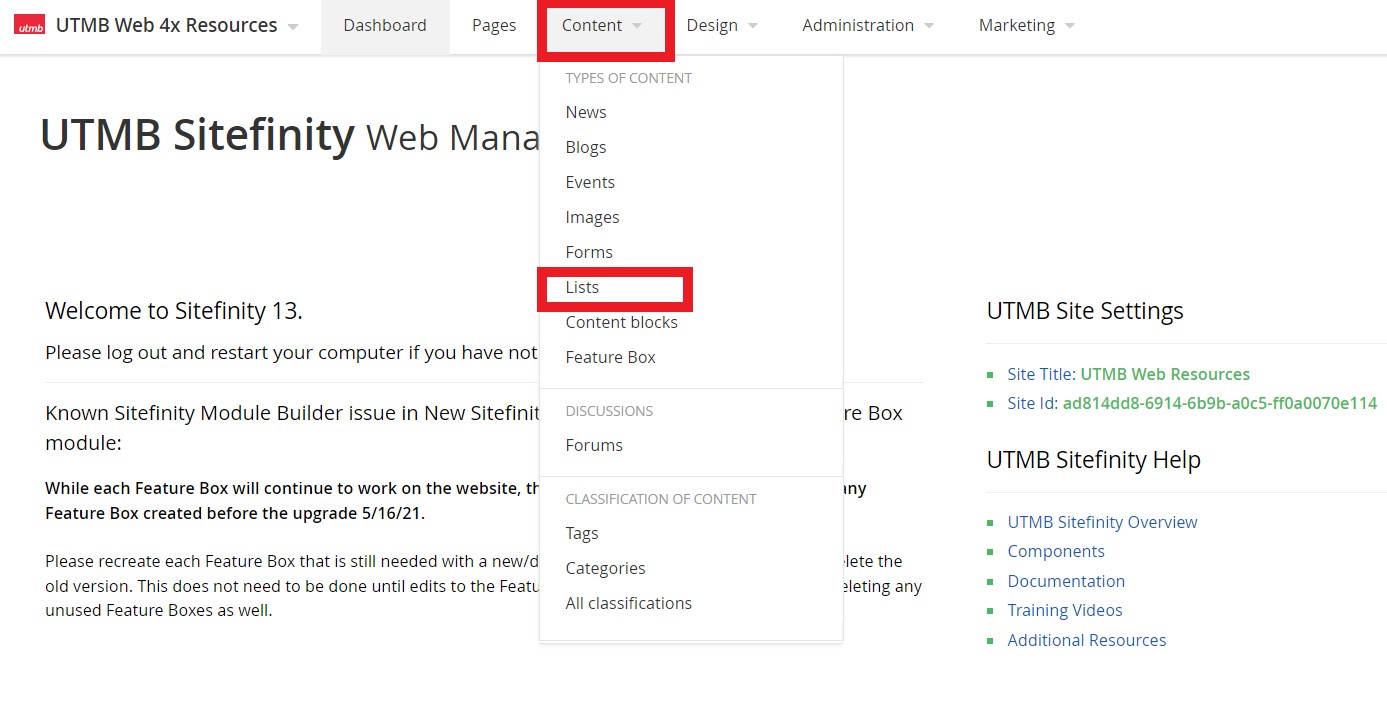Select Tags under Classification of Content
This screenshot has width=1387, height=723.
581,533
